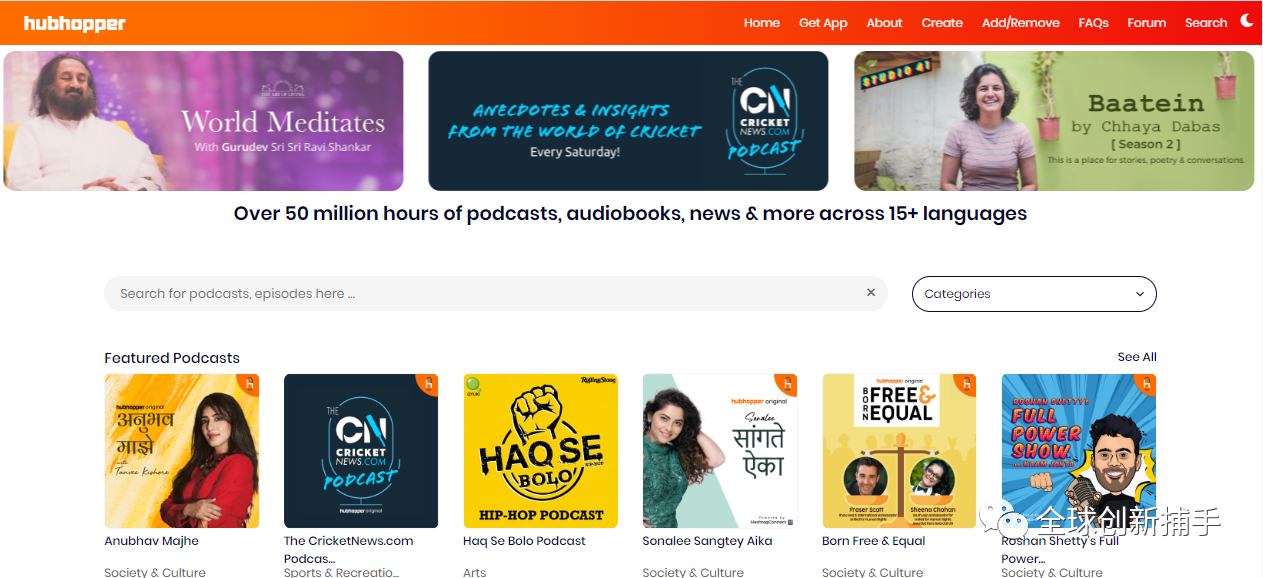Expand the Categories dropdown
The width and height of the screenshot is (1263, 578).
(x=1033, y=294)
